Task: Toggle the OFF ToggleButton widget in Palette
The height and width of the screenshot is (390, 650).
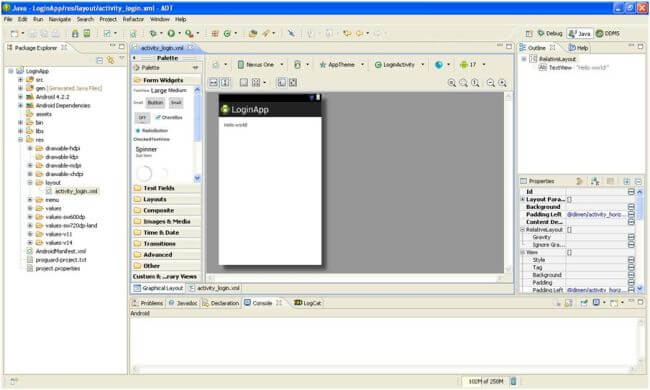Action: point(142,118)
